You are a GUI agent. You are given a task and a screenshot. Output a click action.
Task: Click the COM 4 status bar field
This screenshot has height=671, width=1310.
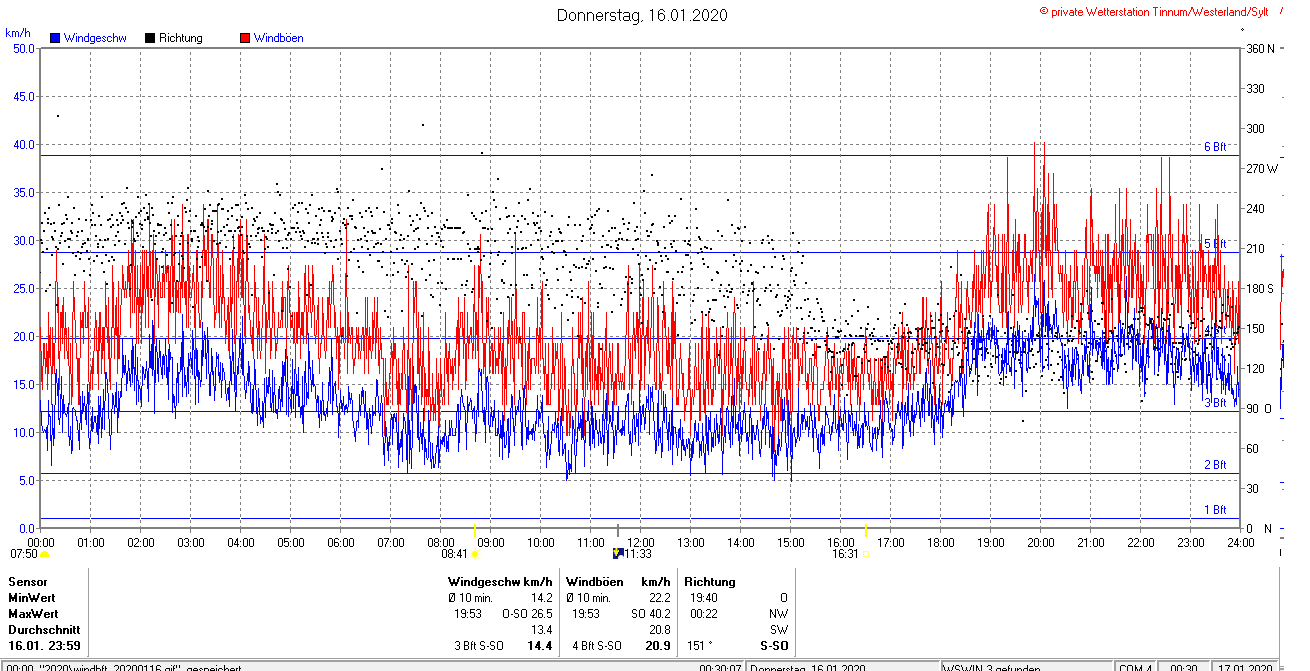(1136, 668)
